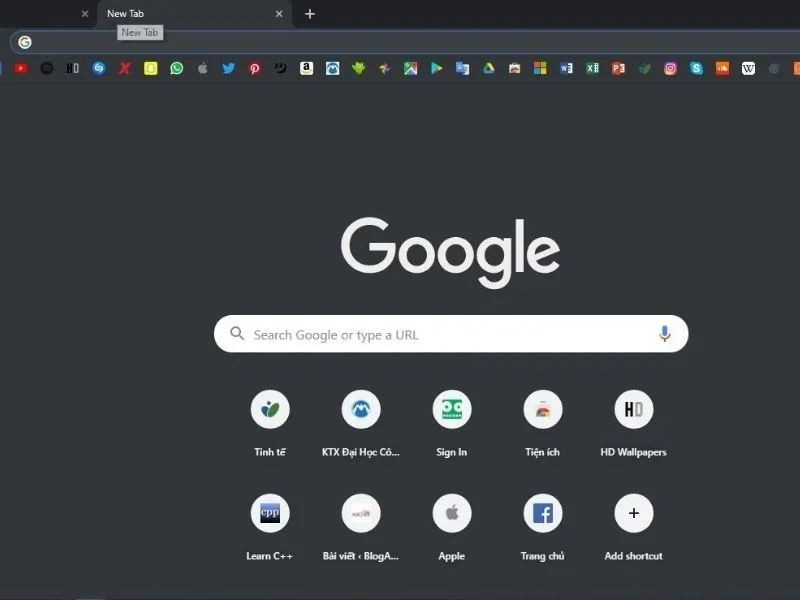
Task: Open the Google Translate bookmark
Action: tap(462, 68)
